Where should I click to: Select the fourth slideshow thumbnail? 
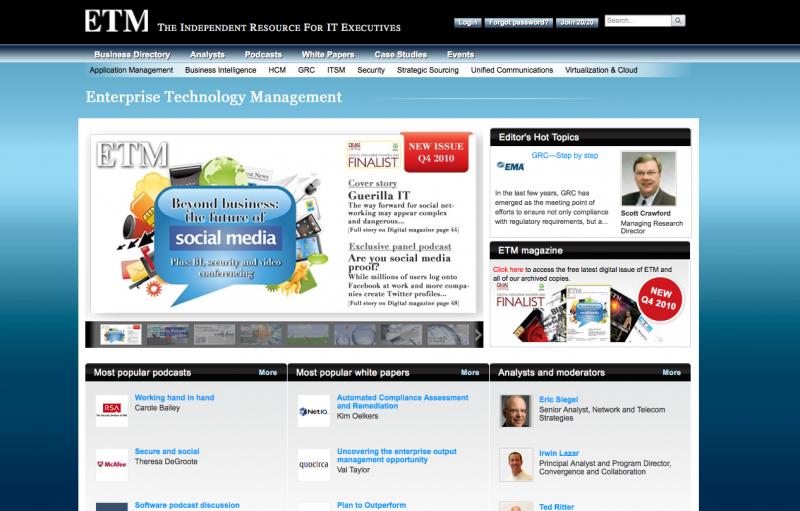261,335
